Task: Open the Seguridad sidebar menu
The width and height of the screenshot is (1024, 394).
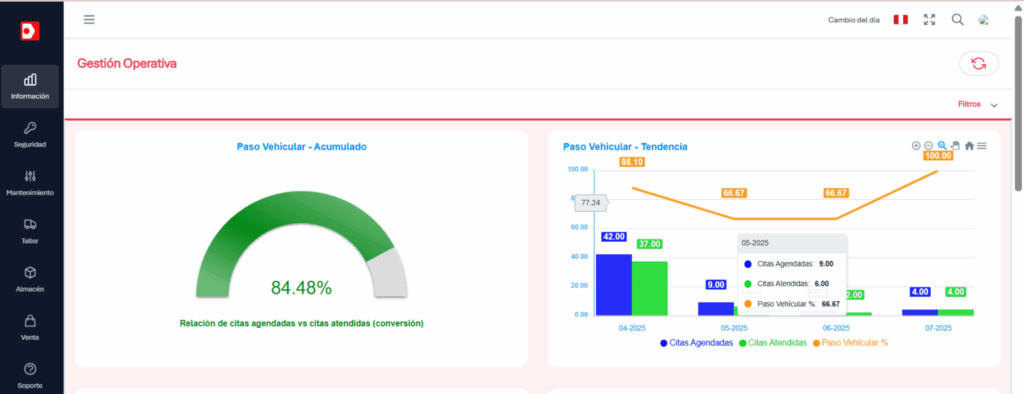Action: coord(30,135)
